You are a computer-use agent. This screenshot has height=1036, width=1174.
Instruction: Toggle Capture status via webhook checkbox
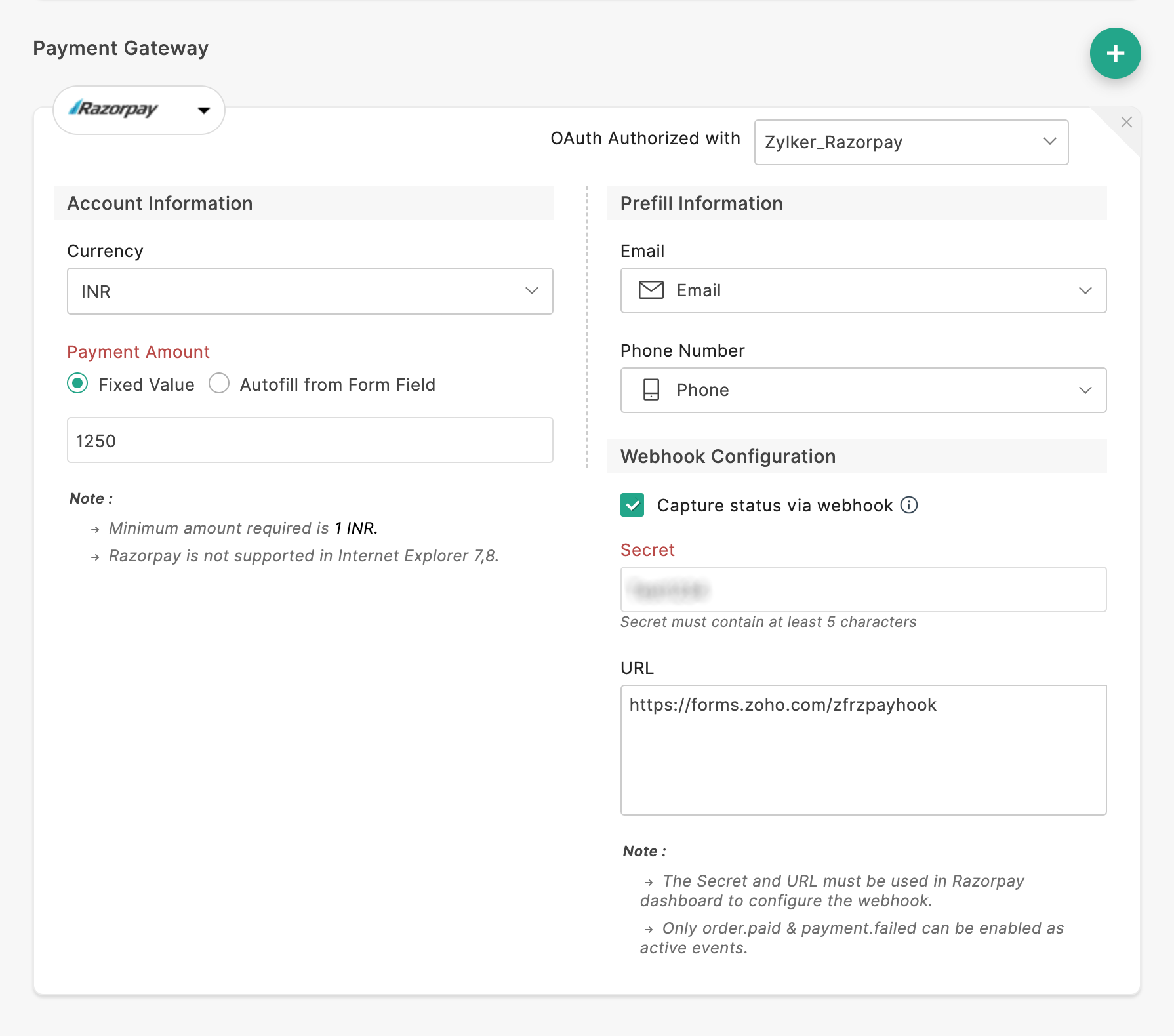[632, 505]
